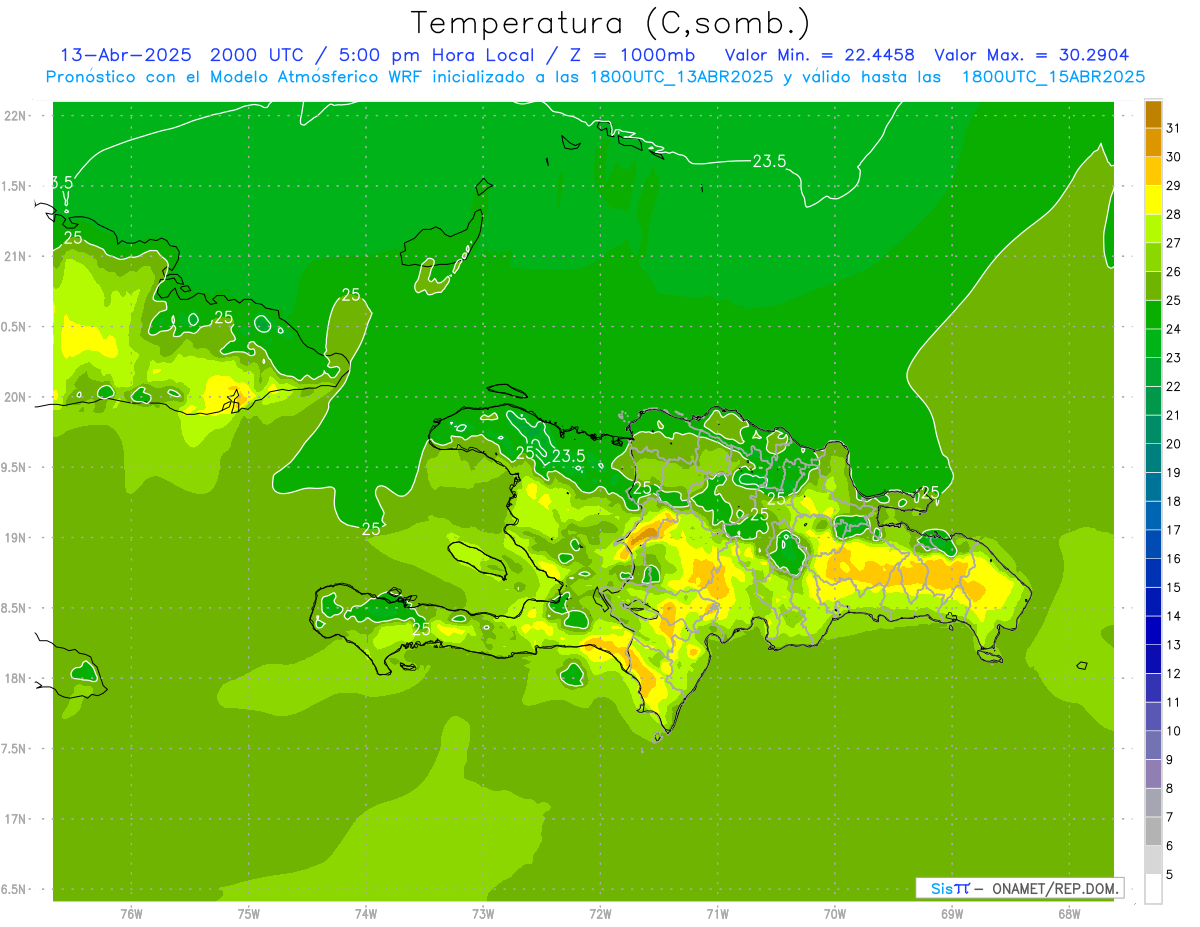Click the "72W" longitude label

pos(600,913)
